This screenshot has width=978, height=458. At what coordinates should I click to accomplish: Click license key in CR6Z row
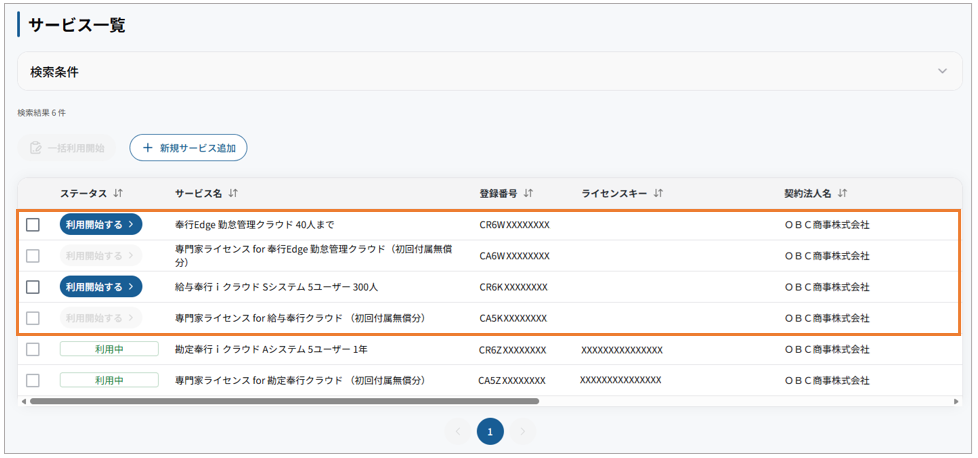tap(622, 349)
